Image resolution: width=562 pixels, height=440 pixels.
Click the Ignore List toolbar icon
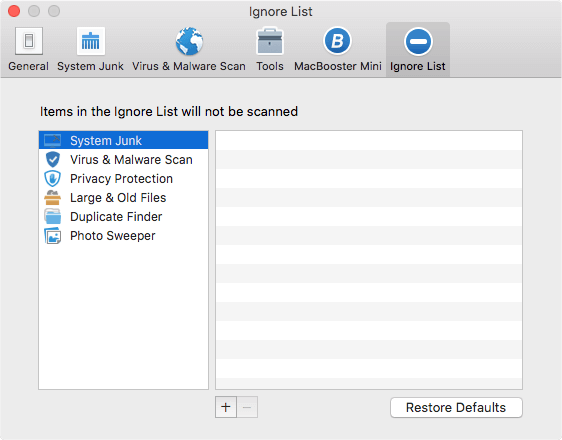pyautogui.click(x=418, y=41)
